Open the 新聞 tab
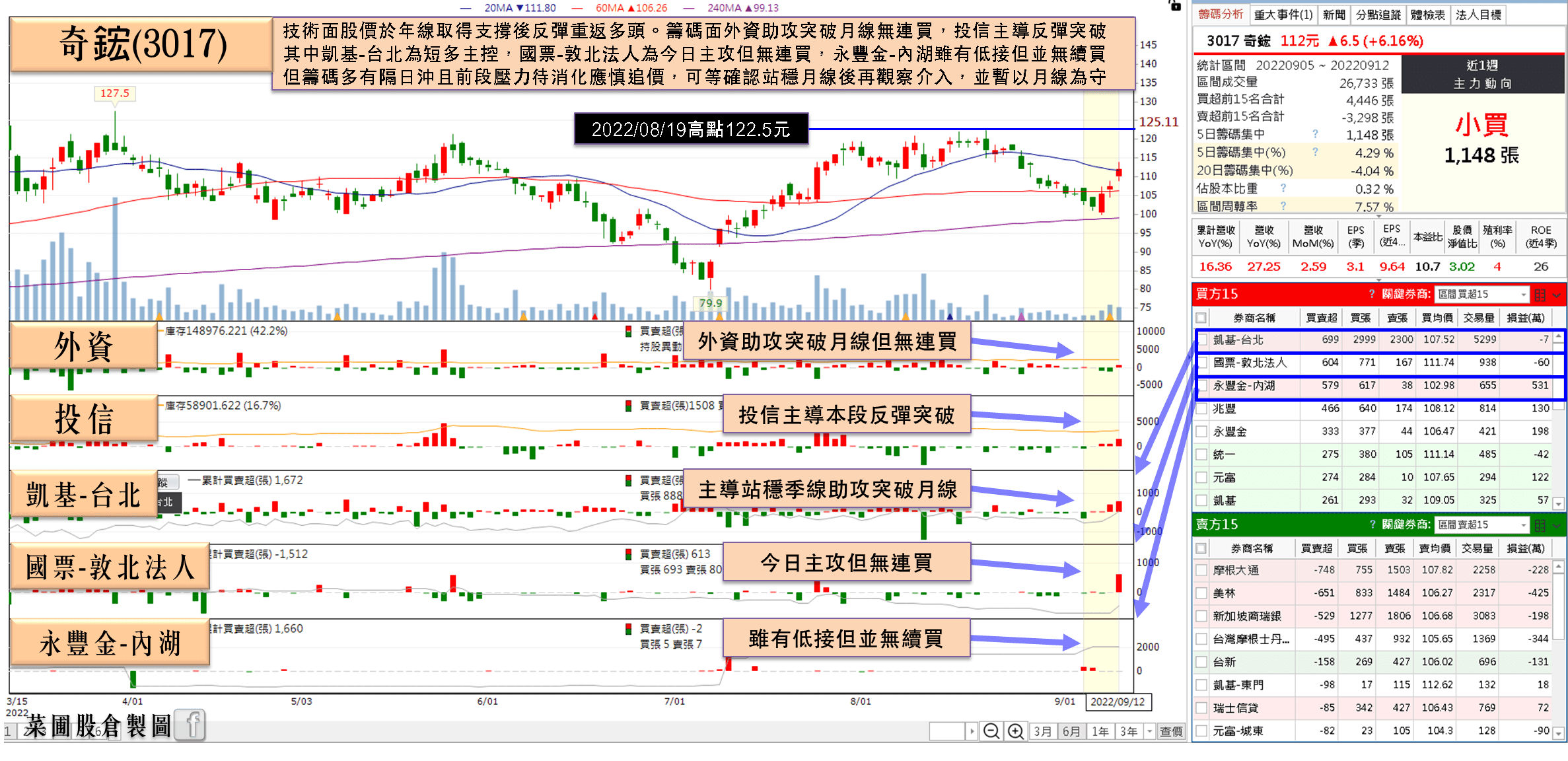 pyautogui.click(x=1334, y=15)
